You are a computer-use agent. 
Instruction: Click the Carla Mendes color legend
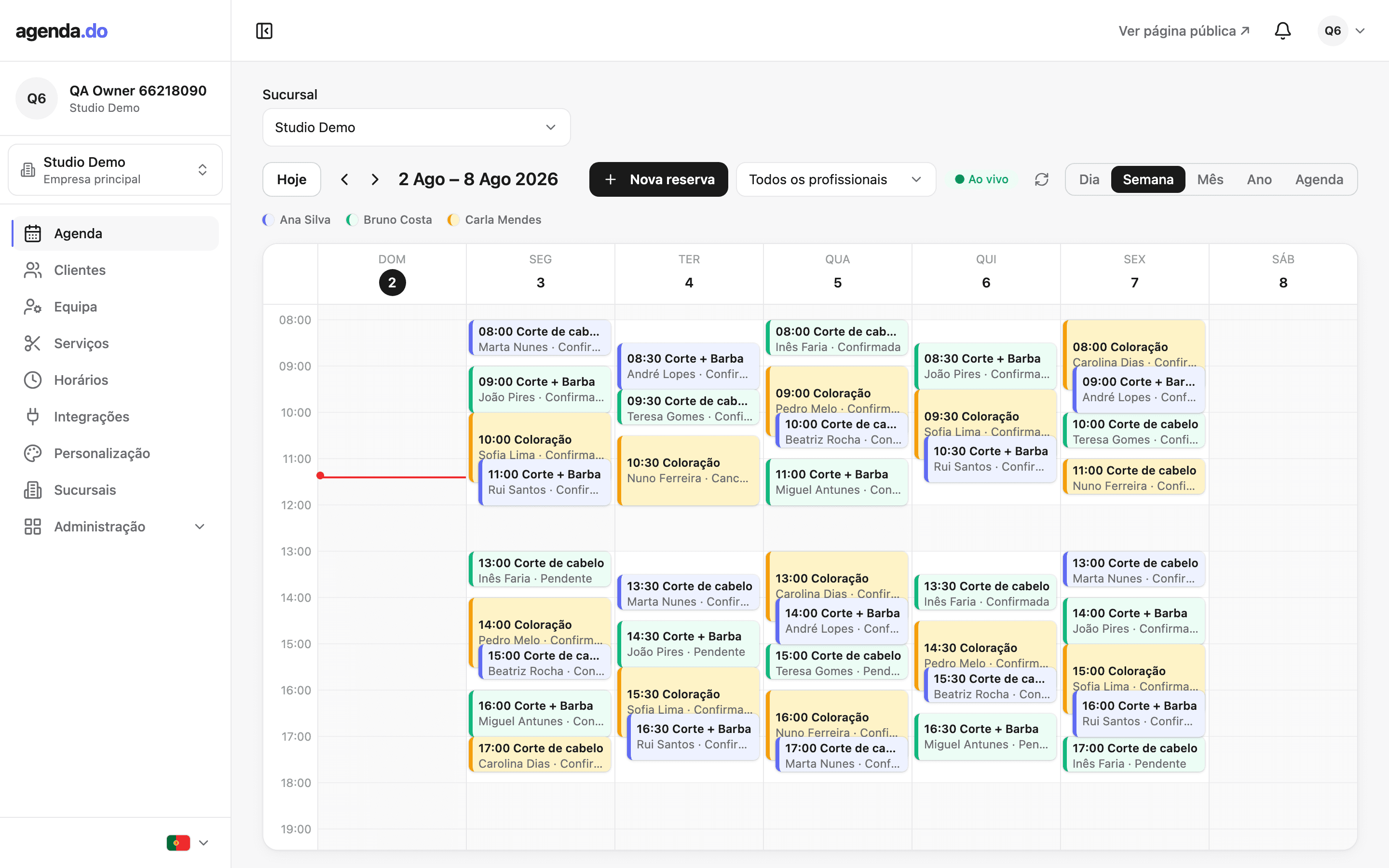[x=495, y=220]
